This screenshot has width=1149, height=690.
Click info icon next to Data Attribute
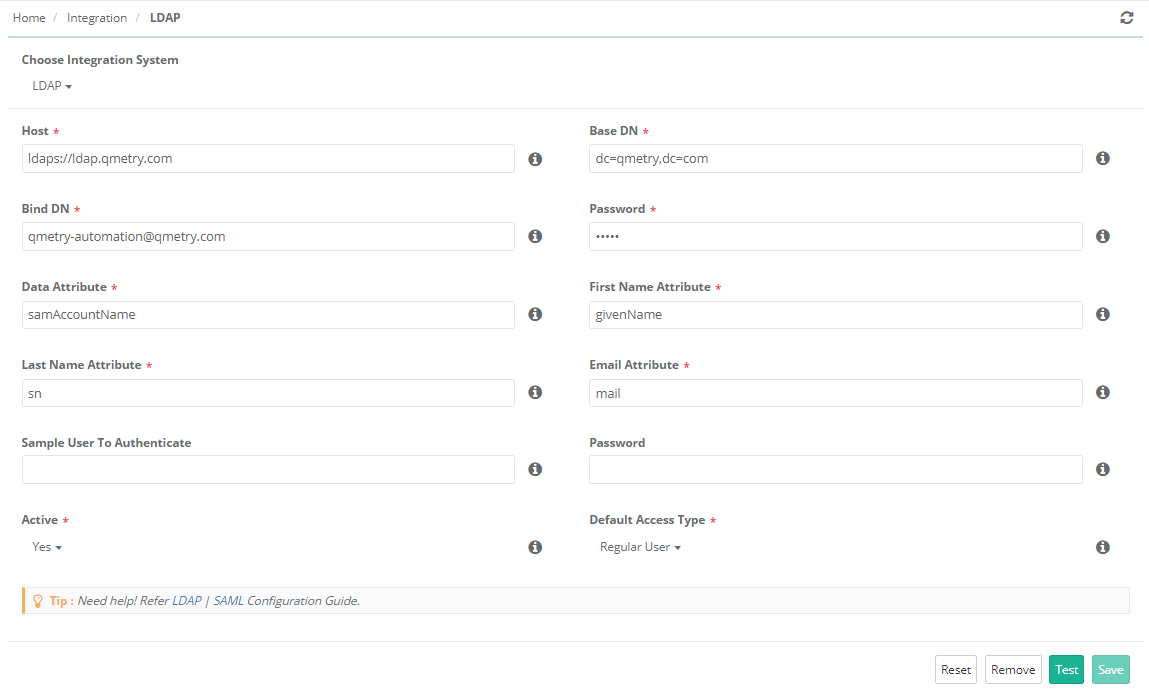(x=535, y=315)
